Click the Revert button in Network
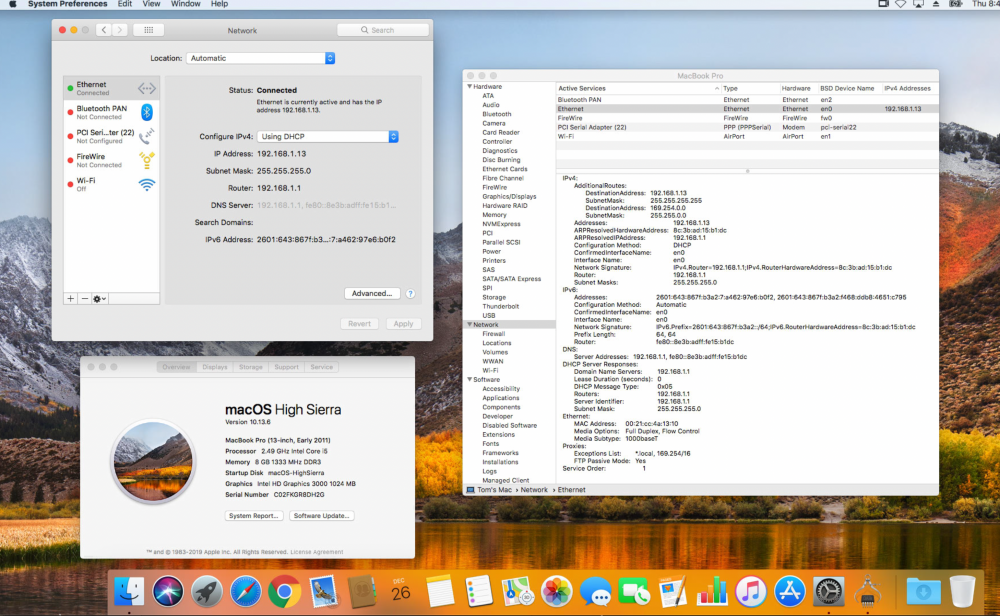1000x616 pixels. coord(359,324)
